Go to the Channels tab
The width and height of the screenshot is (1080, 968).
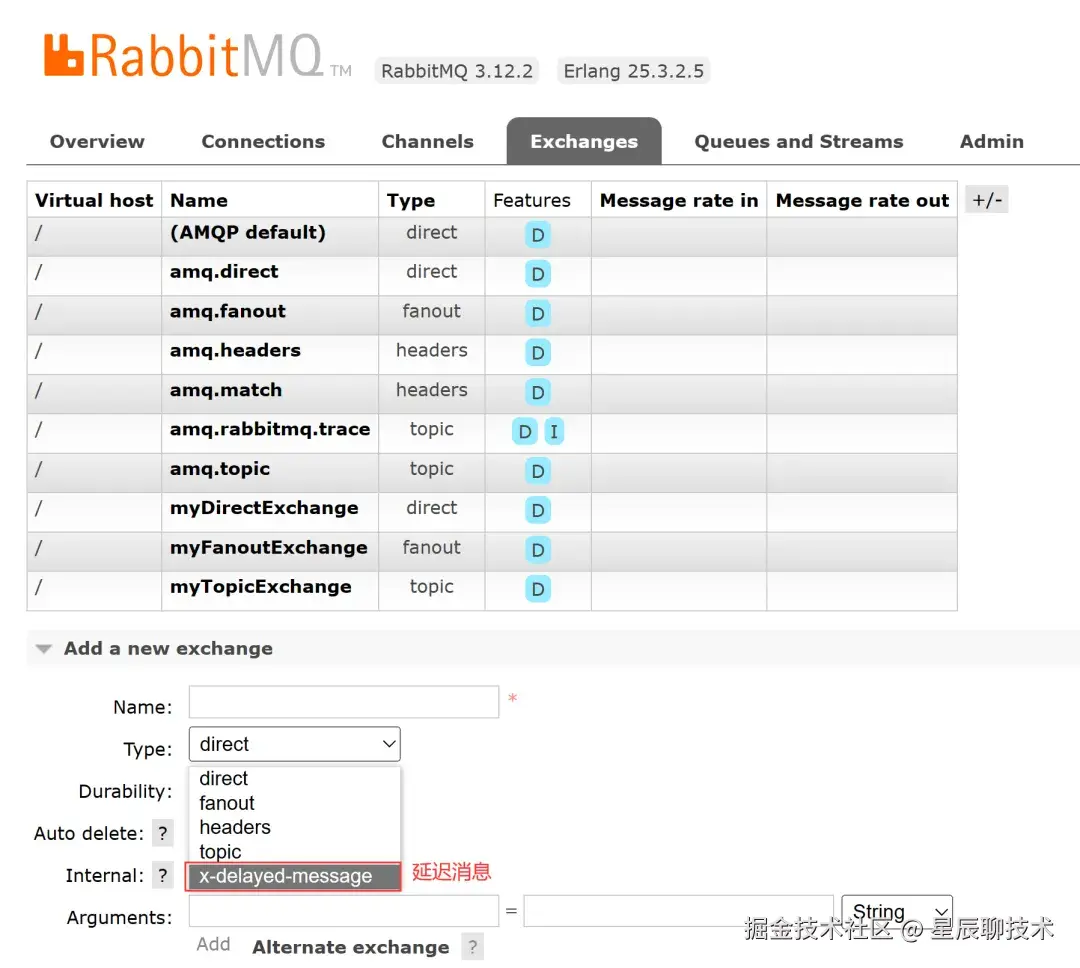428,141
